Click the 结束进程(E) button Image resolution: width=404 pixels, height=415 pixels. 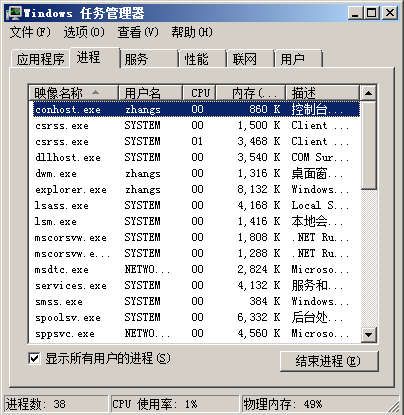coord(329,361)
